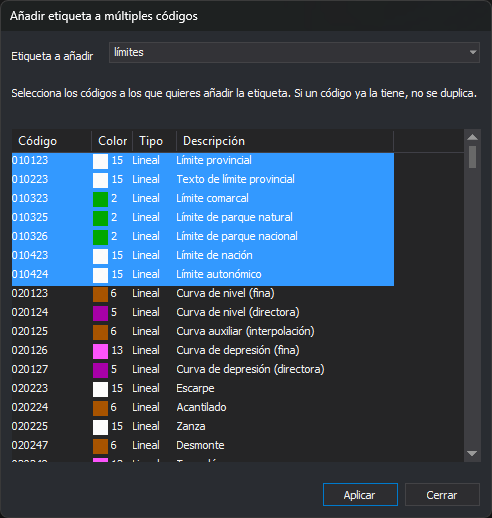
Task: Select row code 010123
Action: point(203,160)
